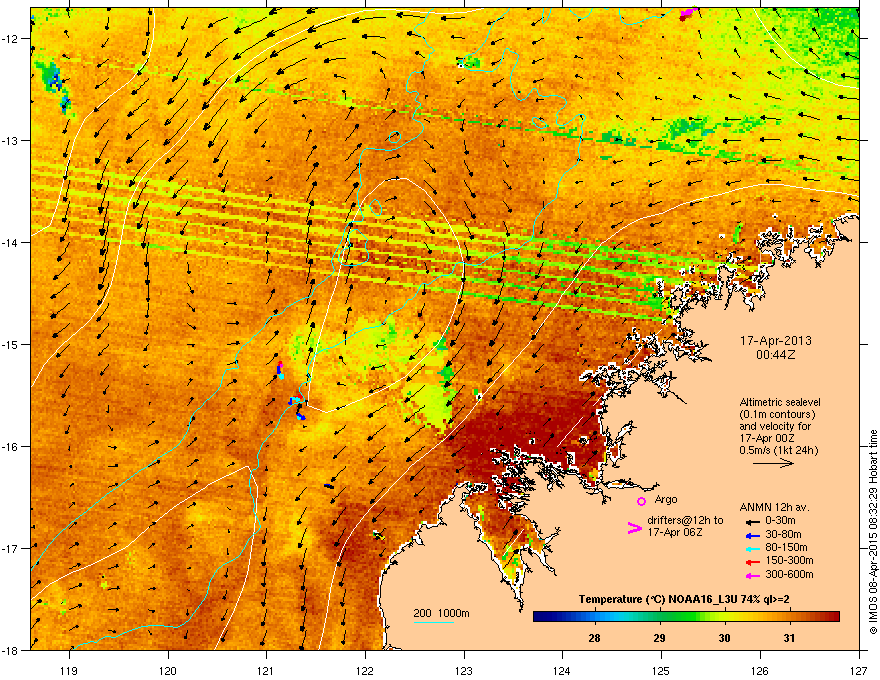Screen dimensions: 880x680
Task: Click longitude axis label 120
Action: pos(168,670)
